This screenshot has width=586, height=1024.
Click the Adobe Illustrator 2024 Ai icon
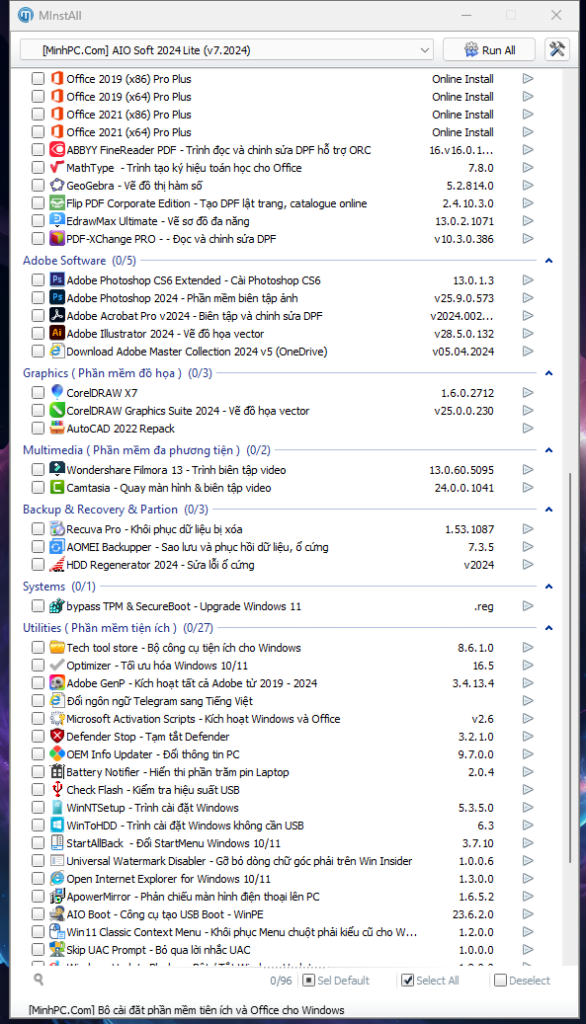point(57,333)
